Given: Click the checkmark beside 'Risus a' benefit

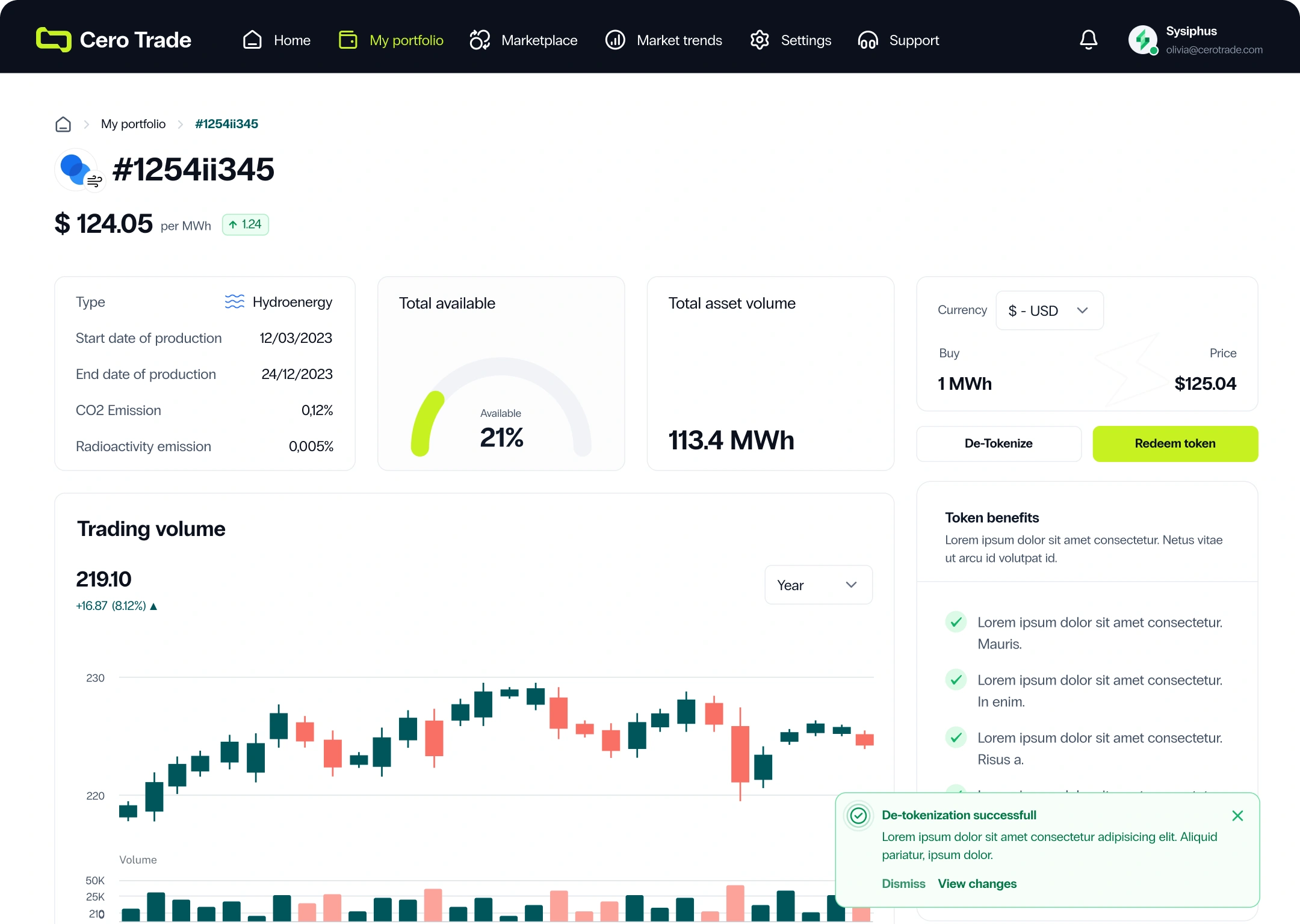Looking at the screenshot, I should 956,738.
